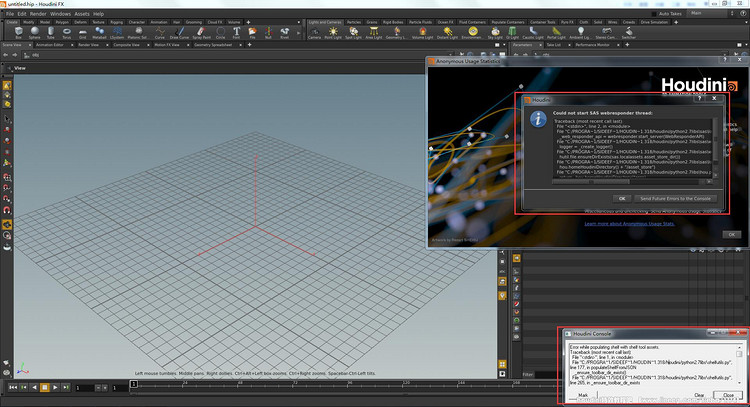The image size is (750, 407).
Task: Open the Main take dropdown
Action: coord(711,13)
